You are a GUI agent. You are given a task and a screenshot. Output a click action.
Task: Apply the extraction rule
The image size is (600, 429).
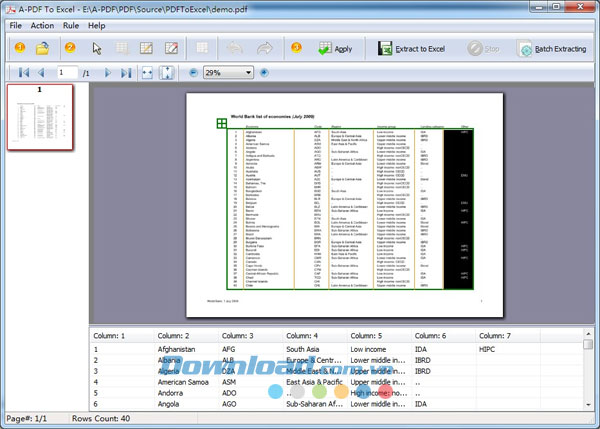tap(335, 49)
